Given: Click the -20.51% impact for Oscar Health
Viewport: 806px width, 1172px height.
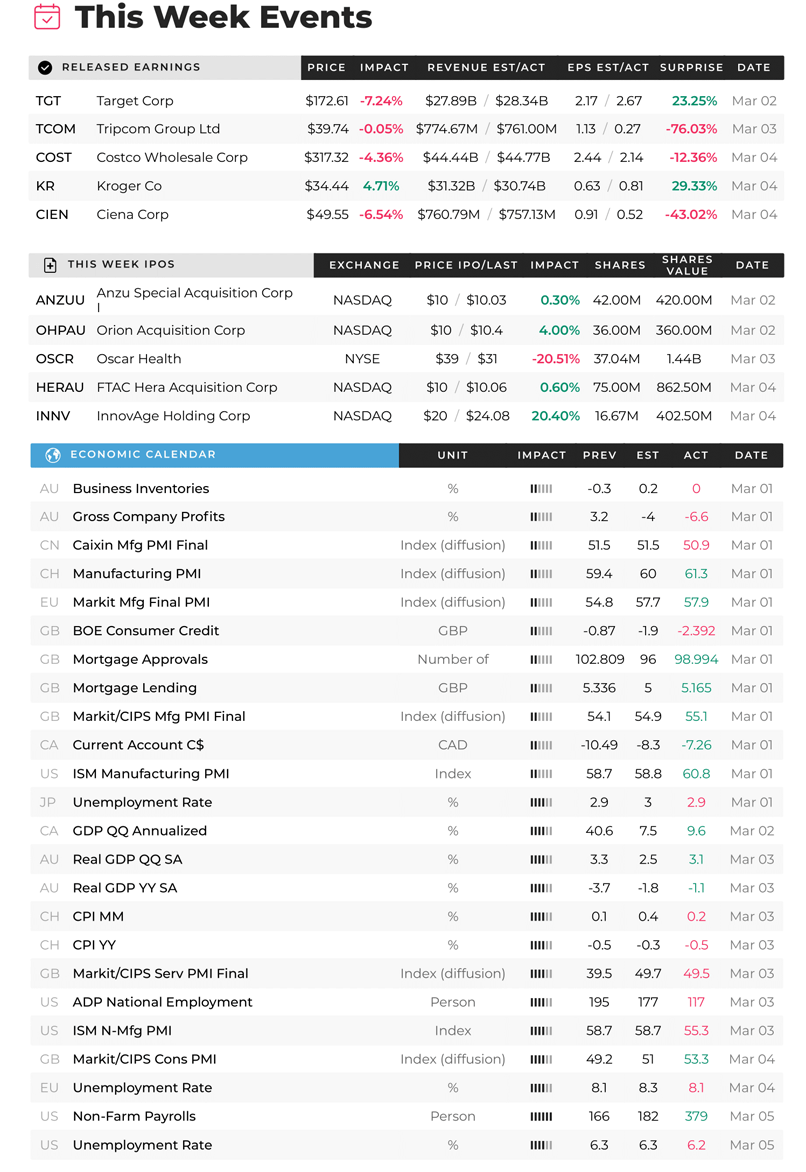Looking at the screenshot, I should 556,359.
